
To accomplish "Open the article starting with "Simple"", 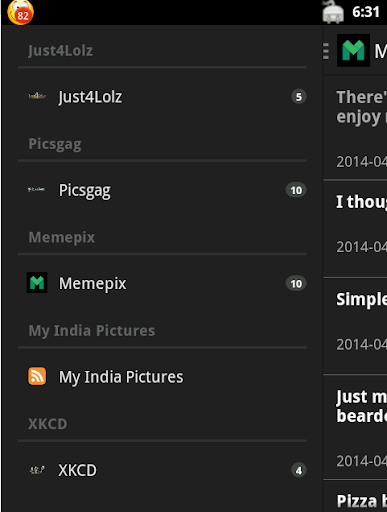I will (355, 326).
